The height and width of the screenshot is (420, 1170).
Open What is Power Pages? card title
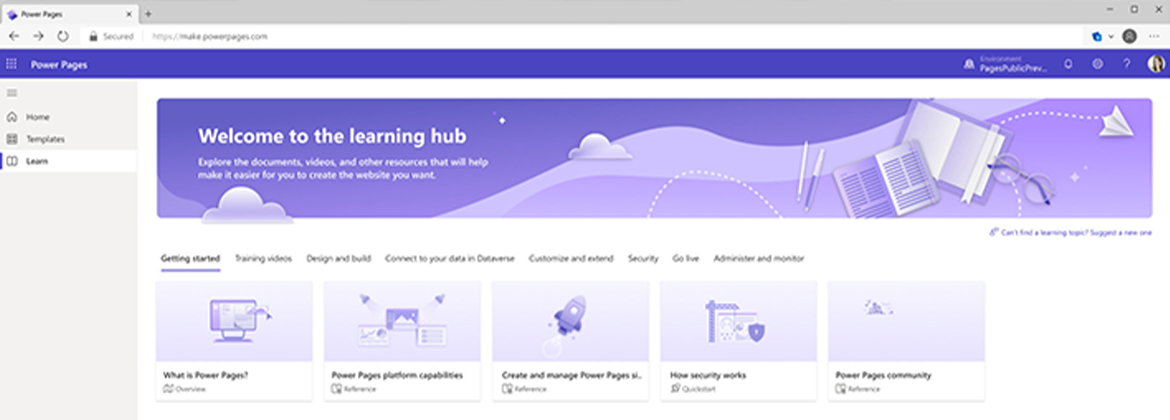pos(206,375)
